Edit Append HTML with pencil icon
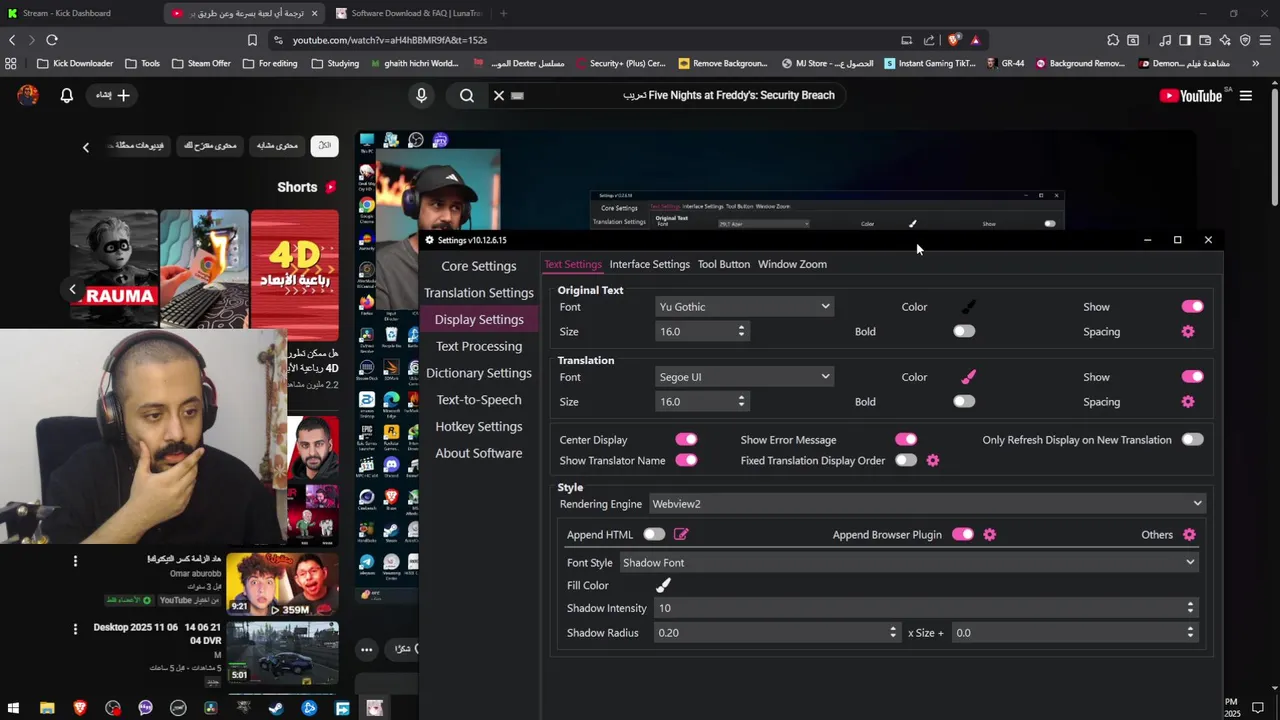The width and height of the screenshot is (1280, 720). click(x=681, y=534)
